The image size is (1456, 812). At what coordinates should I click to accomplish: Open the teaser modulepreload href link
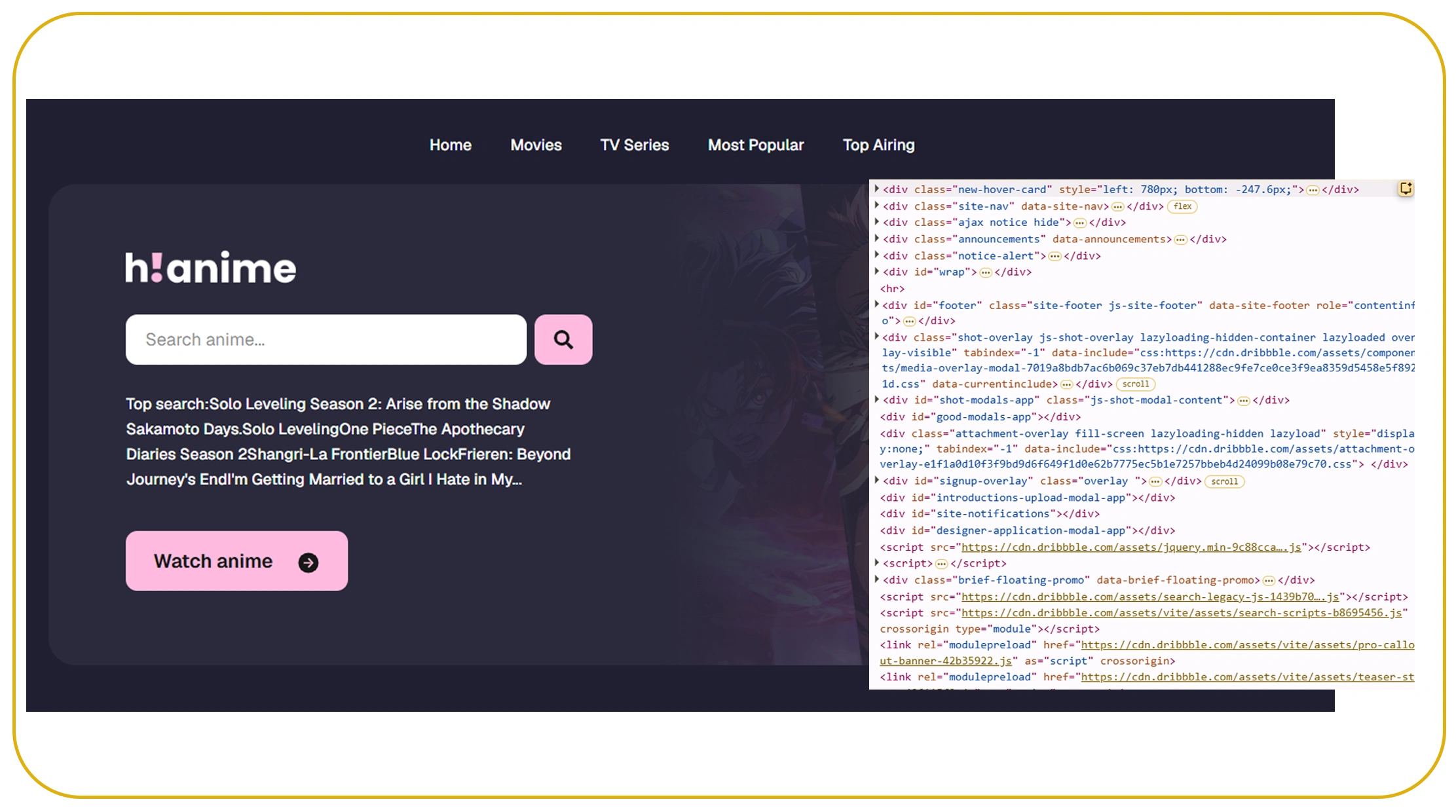[x=1247, y=677]
